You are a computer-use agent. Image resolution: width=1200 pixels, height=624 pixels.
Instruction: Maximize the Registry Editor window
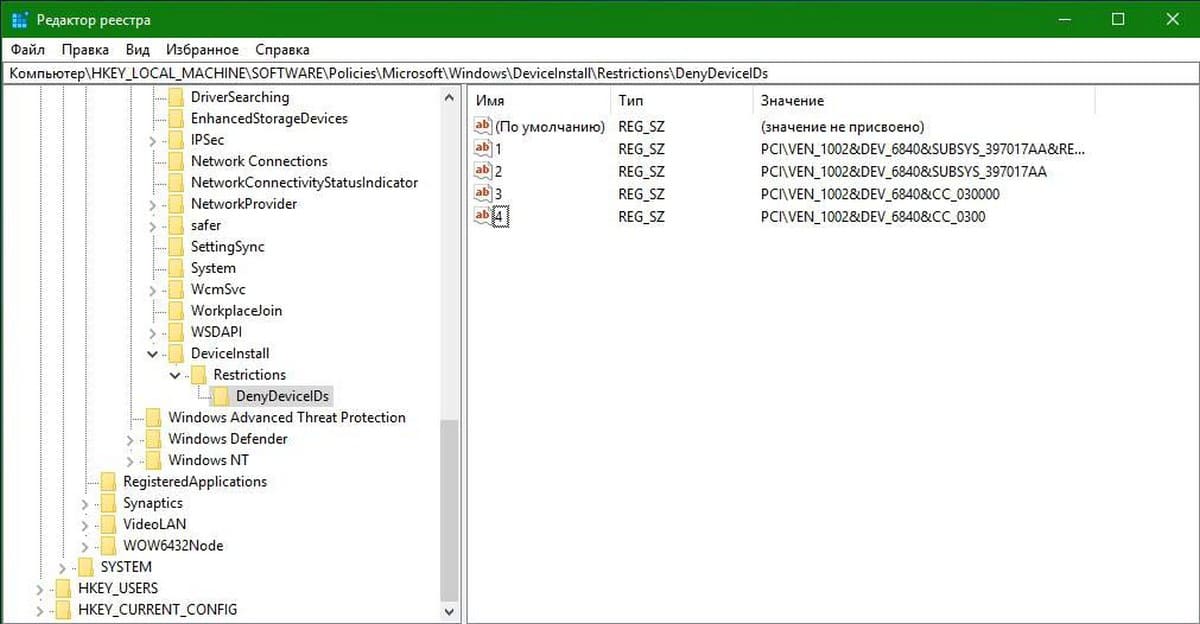1118,19
